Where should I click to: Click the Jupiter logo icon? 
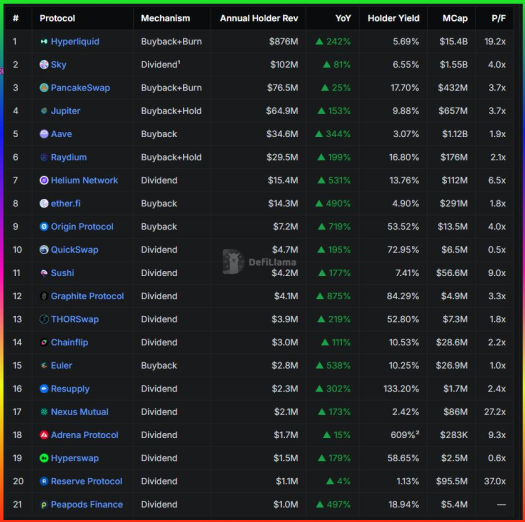pos(44,111)
